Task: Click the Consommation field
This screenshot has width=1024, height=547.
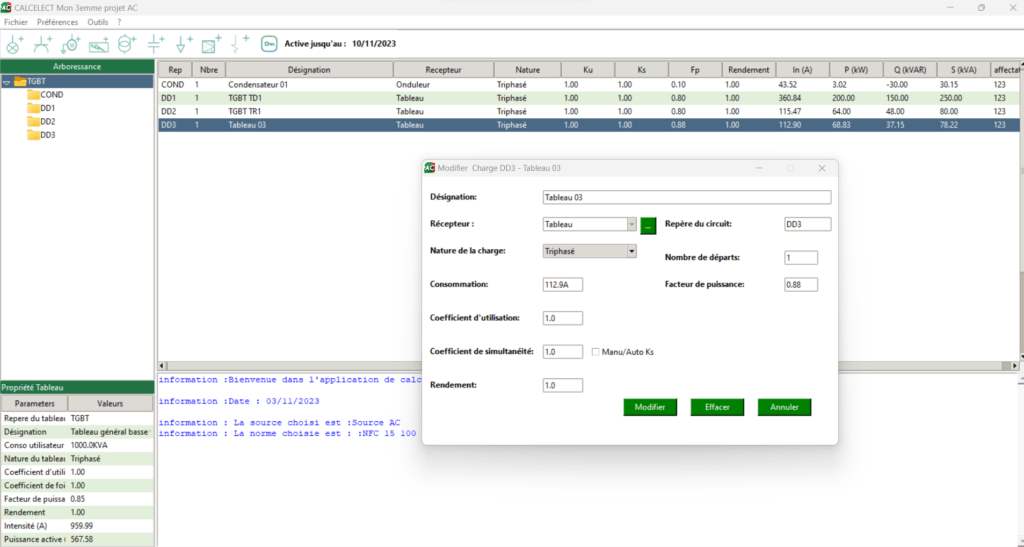Action: (x=563, y=285)
